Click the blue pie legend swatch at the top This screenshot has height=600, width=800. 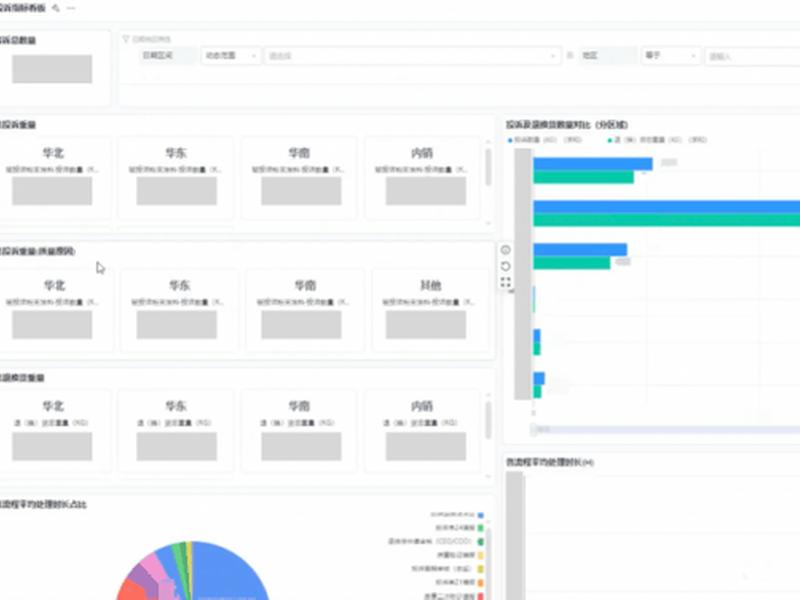[x=481, y=515]
